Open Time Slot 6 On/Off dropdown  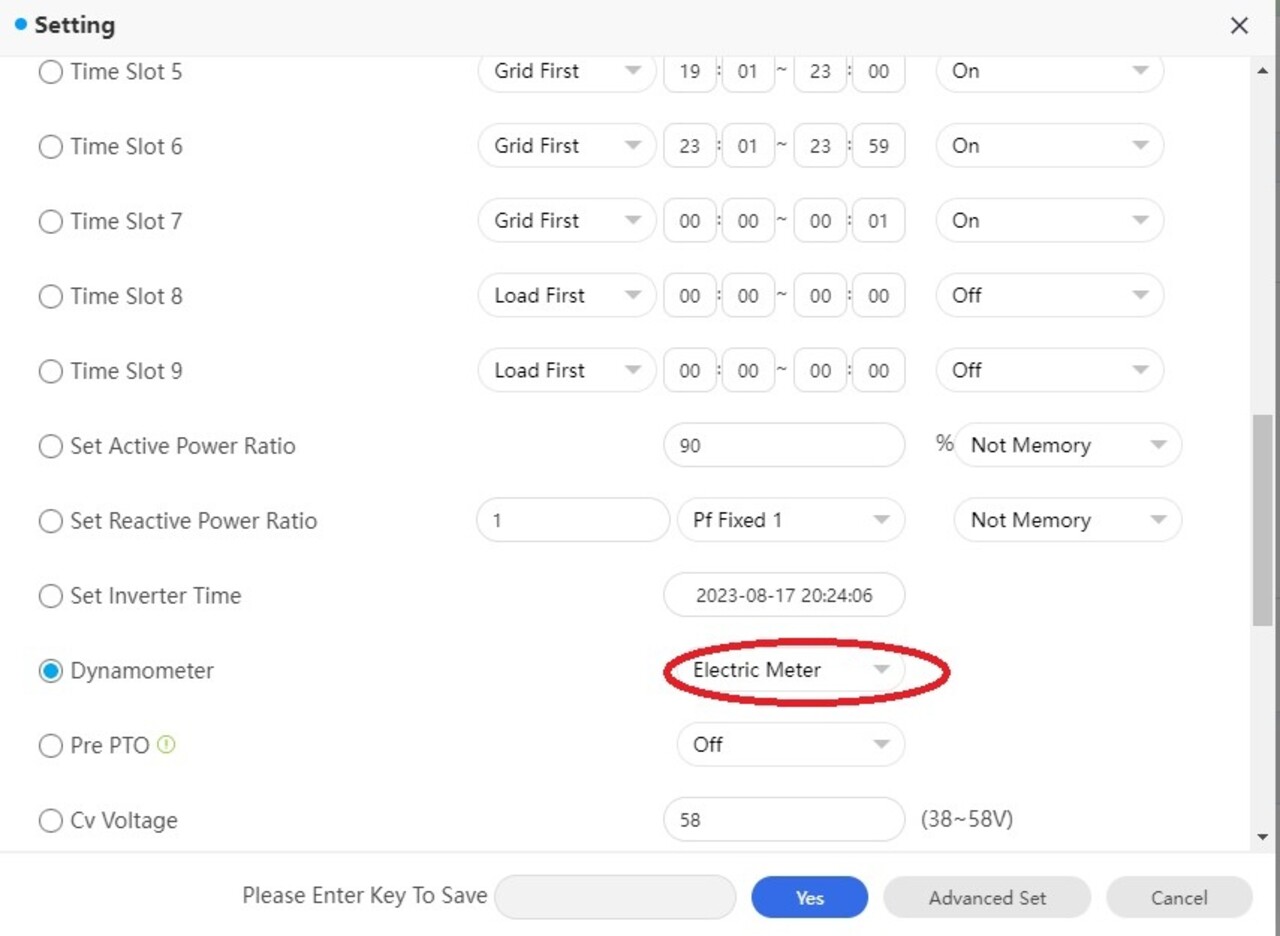tap(1049, 146)
